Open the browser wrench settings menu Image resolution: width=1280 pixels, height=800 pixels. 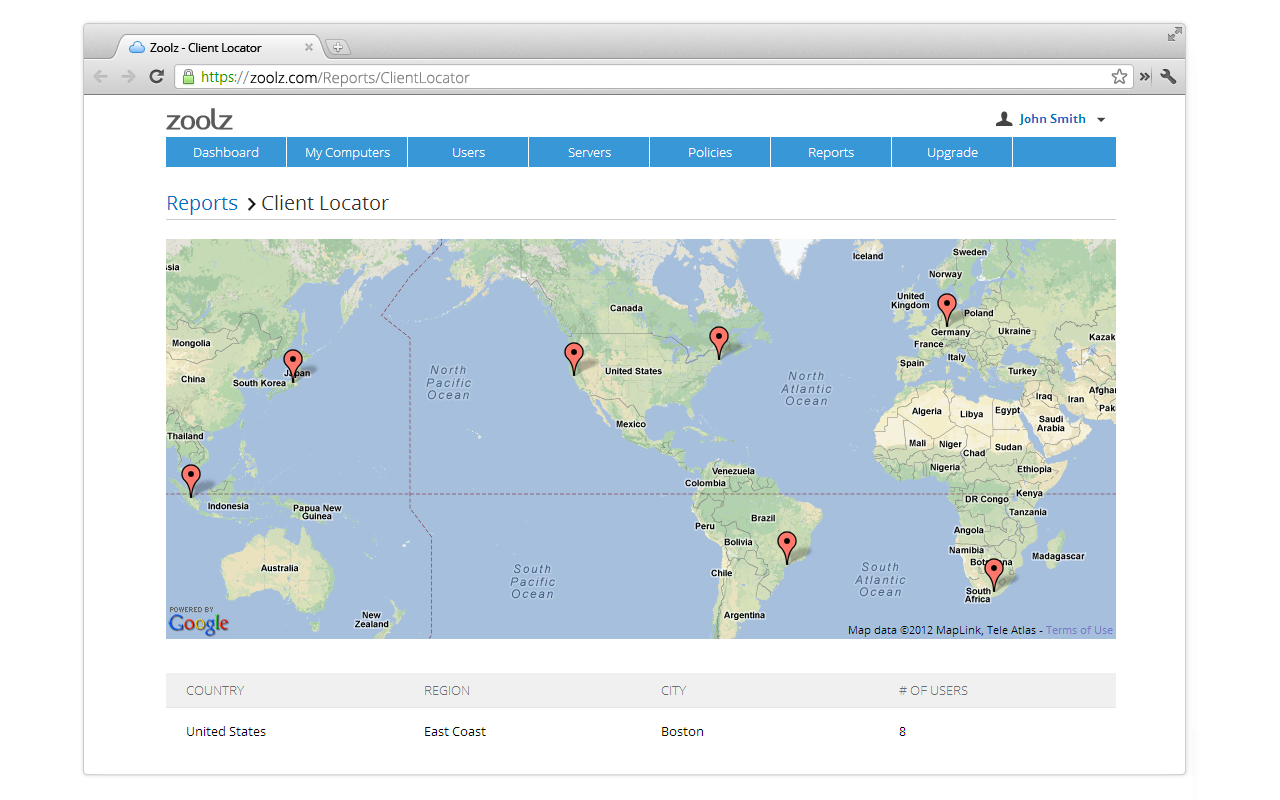pos(1168,77)
